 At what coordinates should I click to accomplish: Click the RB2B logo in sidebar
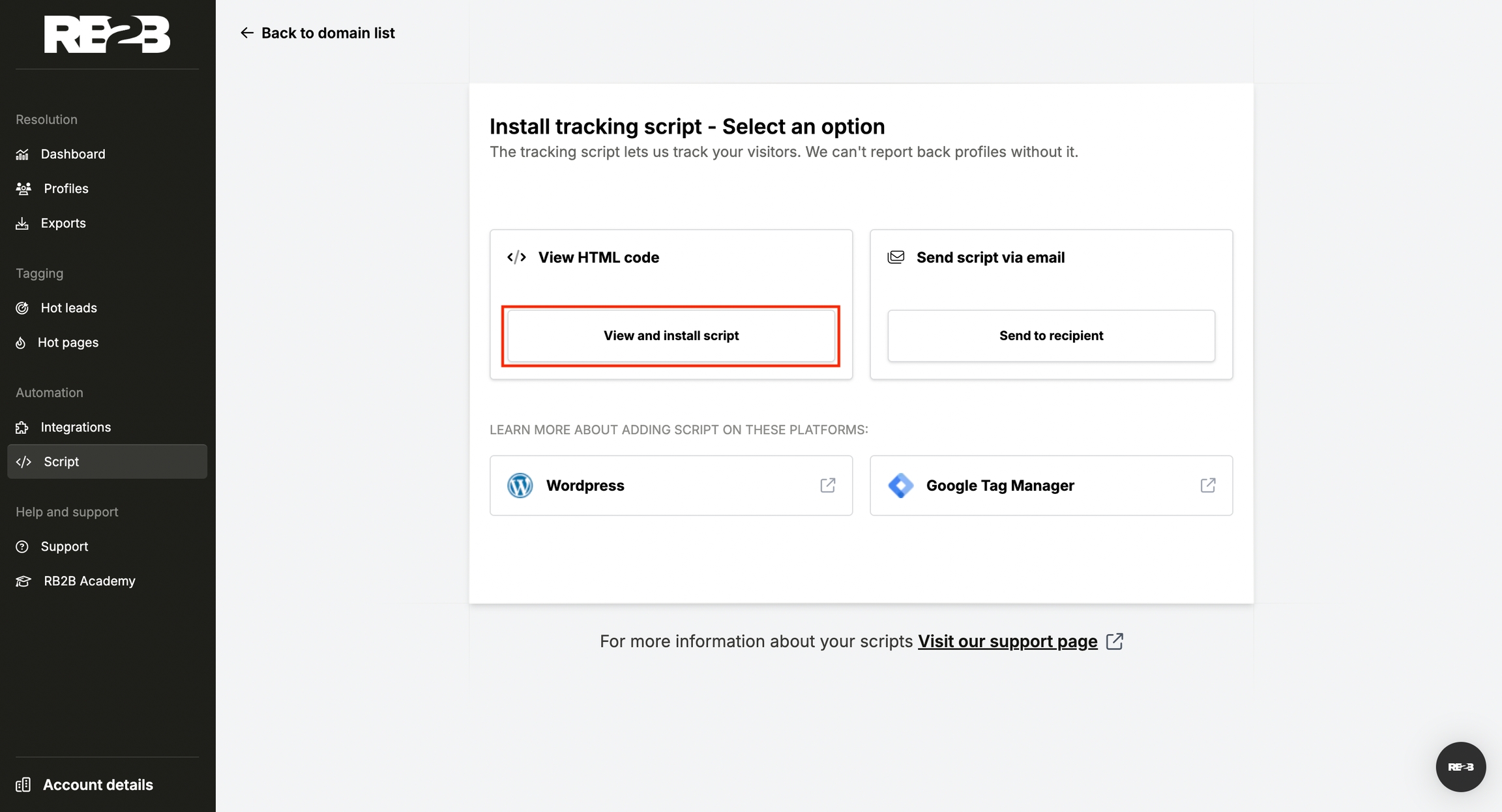tap(107, 35)
